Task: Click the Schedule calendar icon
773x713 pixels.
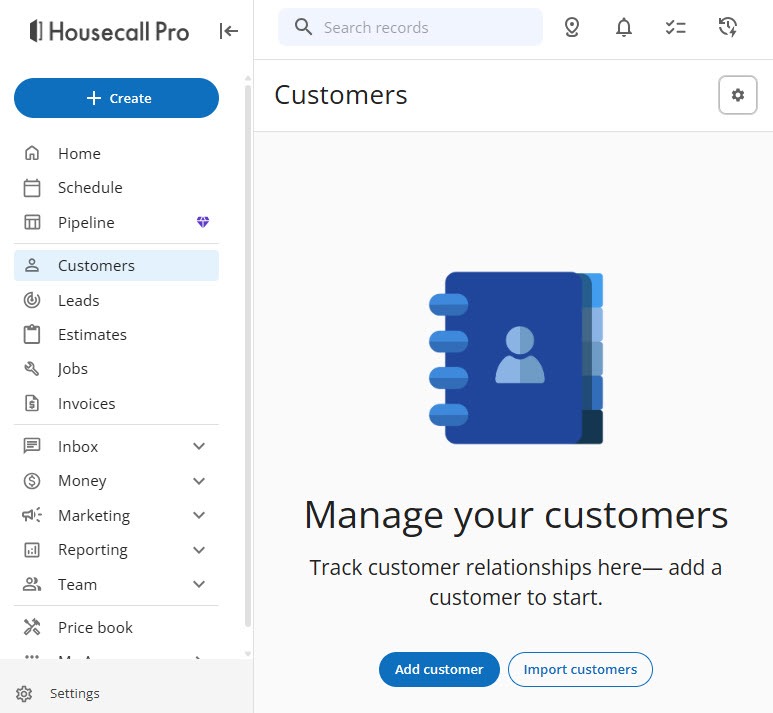Action: [32, 187]
